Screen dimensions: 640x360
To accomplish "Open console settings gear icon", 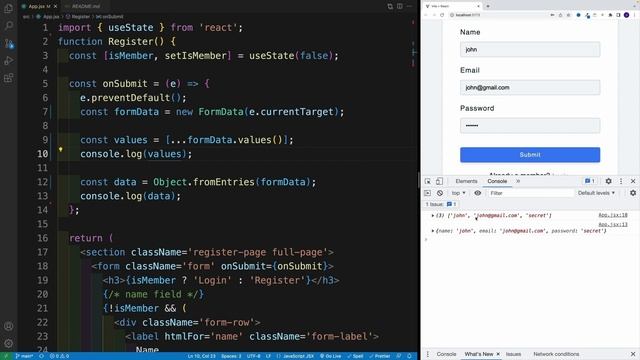I will pyautogui.click(x=633, y=193).
